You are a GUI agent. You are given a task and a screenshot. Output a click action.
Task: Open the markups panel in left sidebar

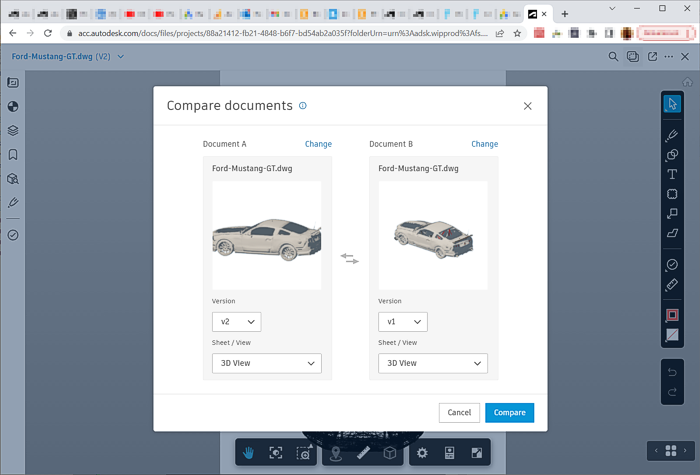tap(13, 203)
